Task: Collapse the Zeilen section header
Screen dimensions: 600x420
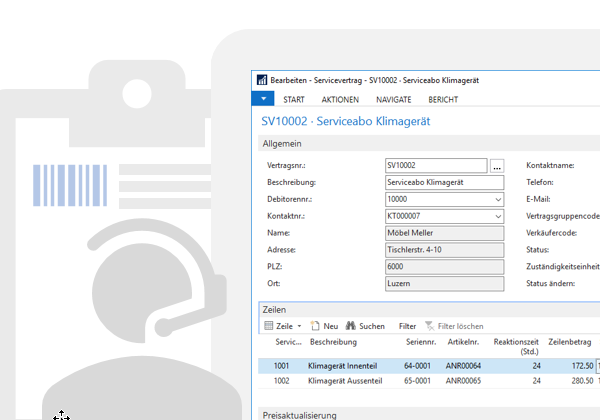Action: [429, 309]
